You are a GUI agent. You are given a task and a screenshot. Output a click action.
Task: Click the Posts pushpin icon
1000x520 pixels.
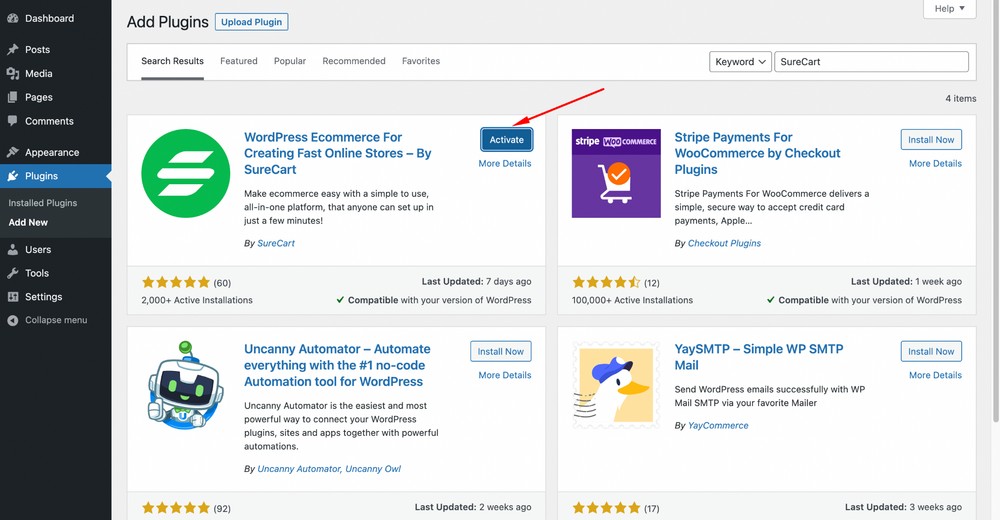click(12, 49)
